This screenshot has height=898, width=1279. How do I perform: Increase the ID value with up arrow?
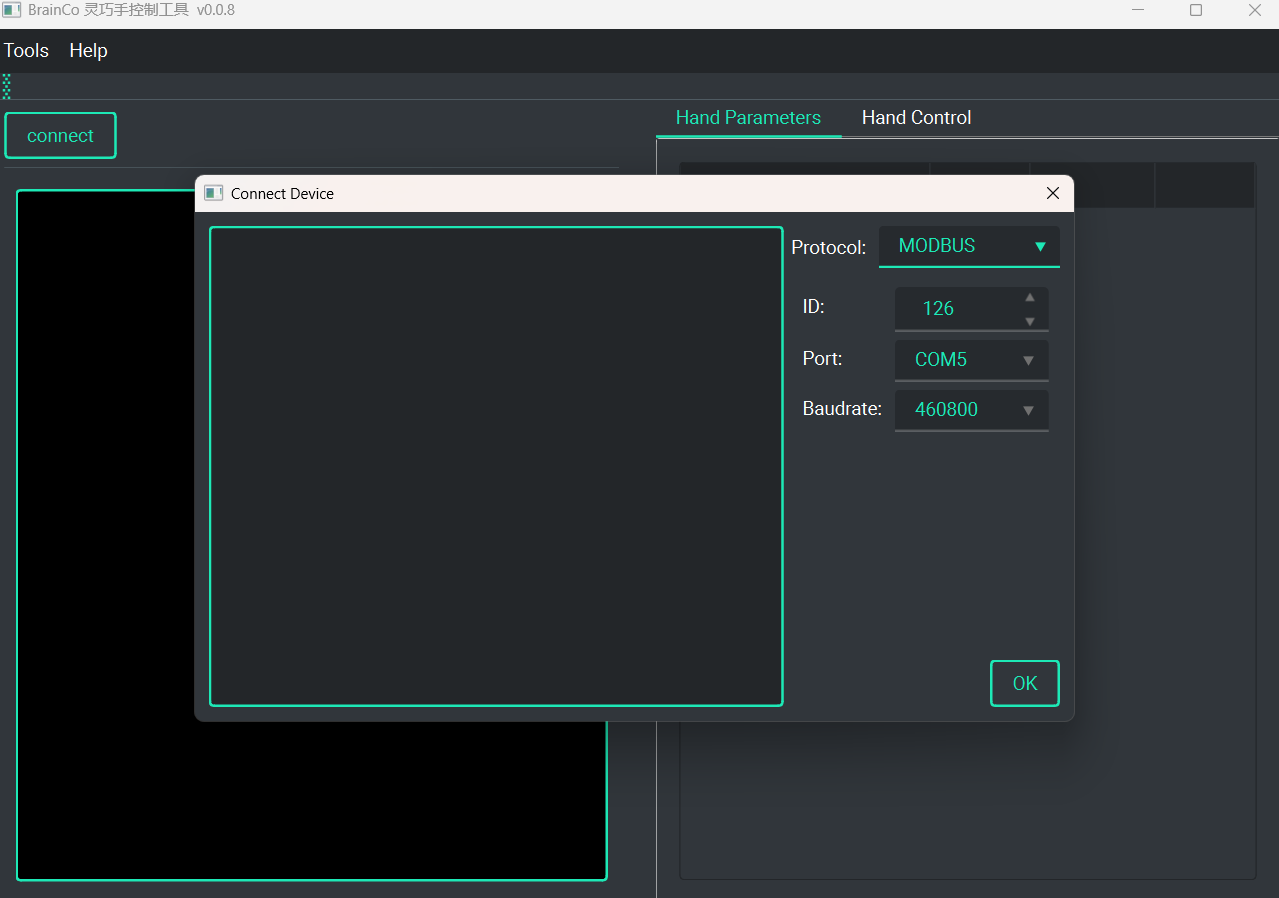1030,297
